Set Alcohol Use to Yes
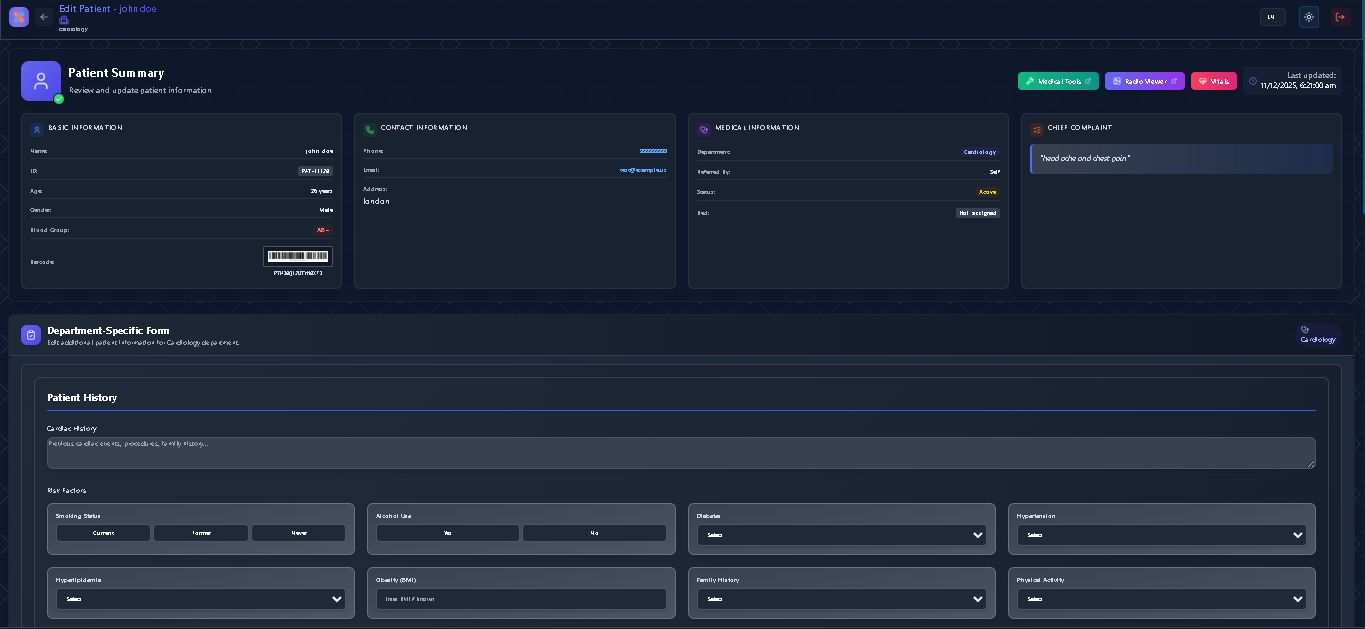This screenshot has height=629, width=1365. tap(447, 533)
